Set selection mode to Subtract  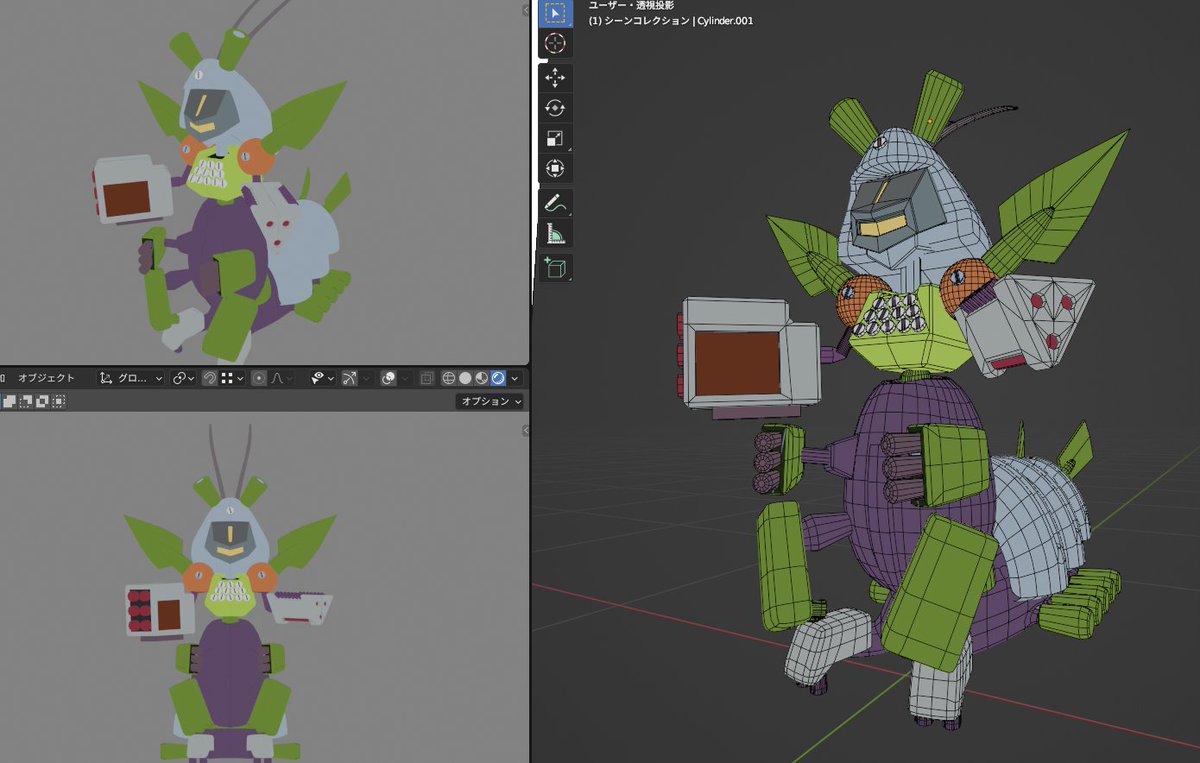[25, 401]
